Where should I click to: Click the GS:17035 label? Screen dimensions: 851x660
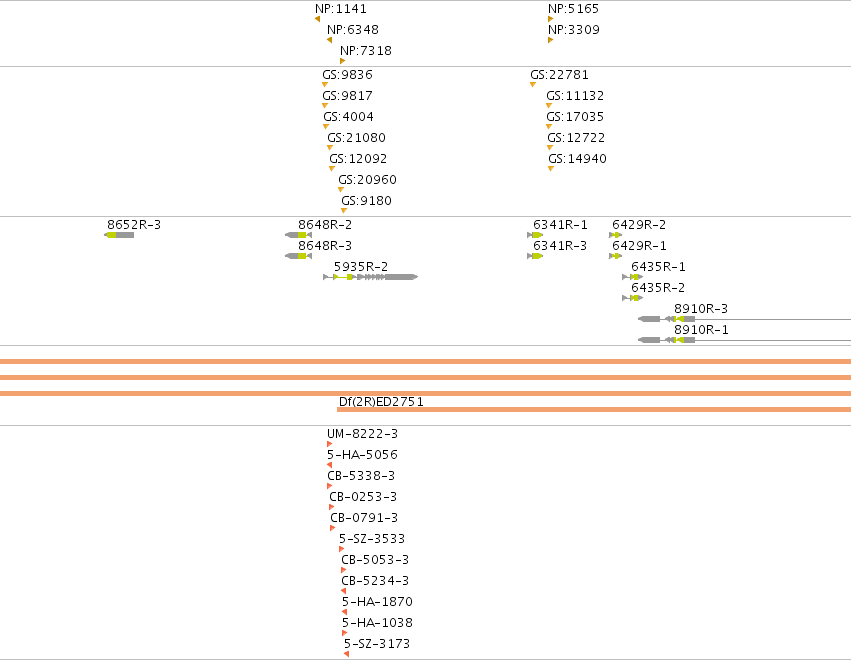point(575,117)
